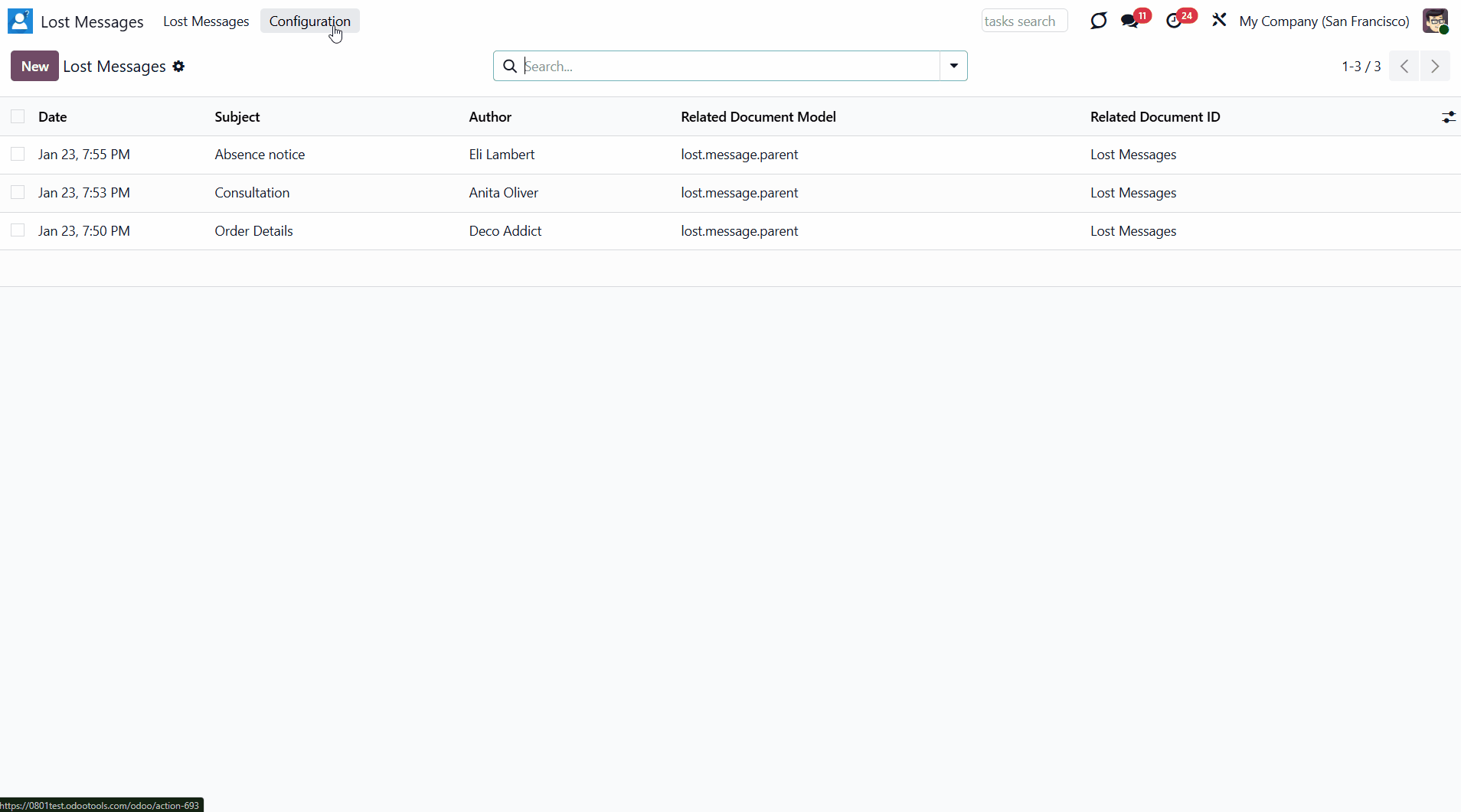
Task: Focus the tasks search field
Action: [1024, 21]
